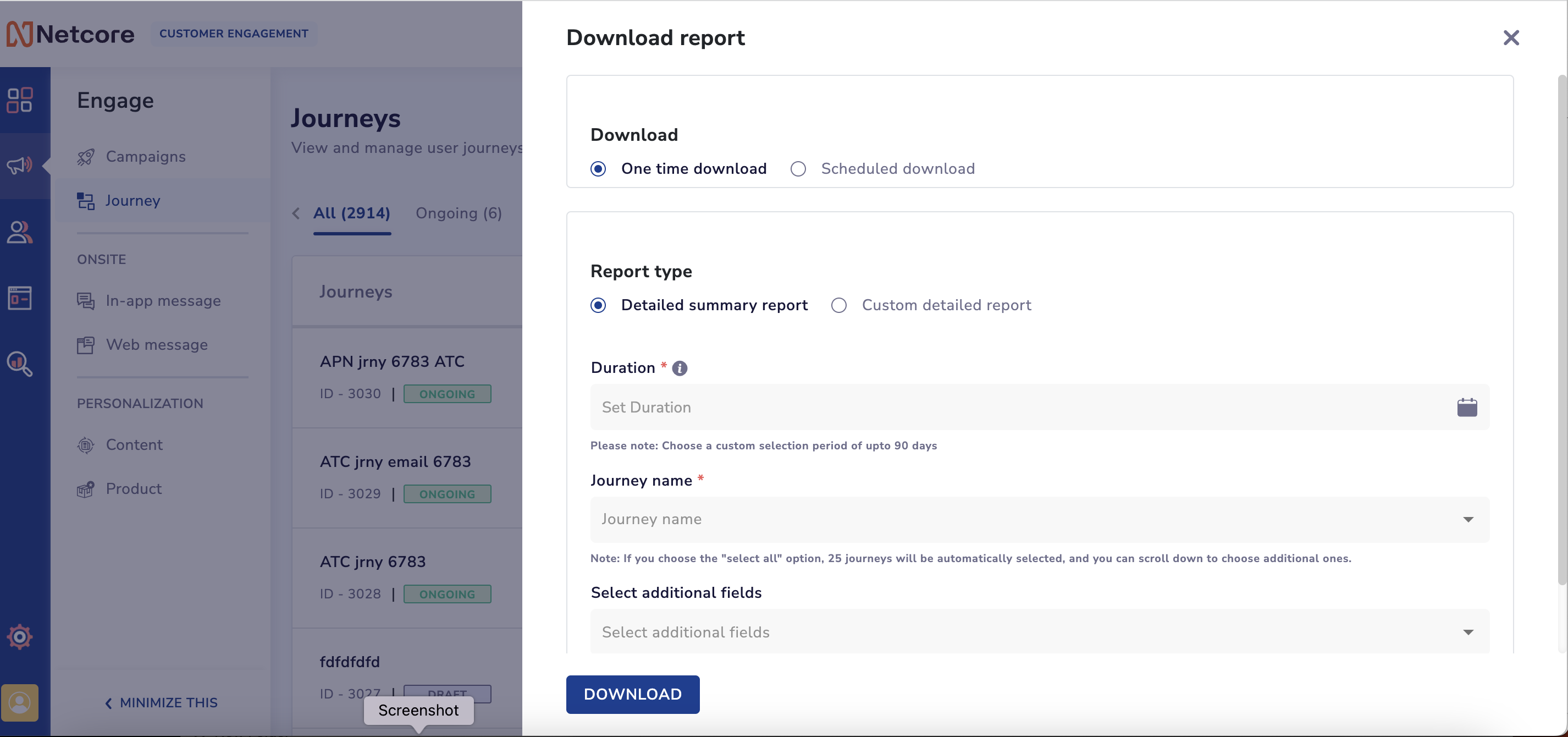The height and width of the screenshot is (737, 1568).
Task: Select Scheduled download radio option
Action: click(798, 169)
